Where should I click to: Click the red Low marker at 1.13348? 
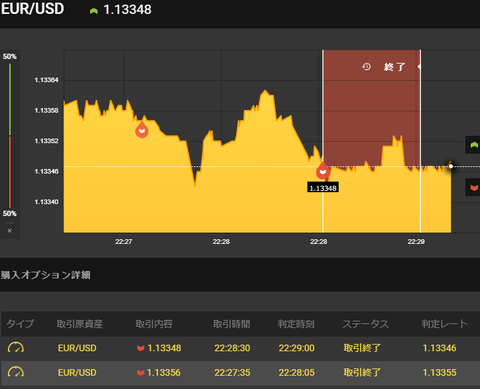click(x=323, y=171)
